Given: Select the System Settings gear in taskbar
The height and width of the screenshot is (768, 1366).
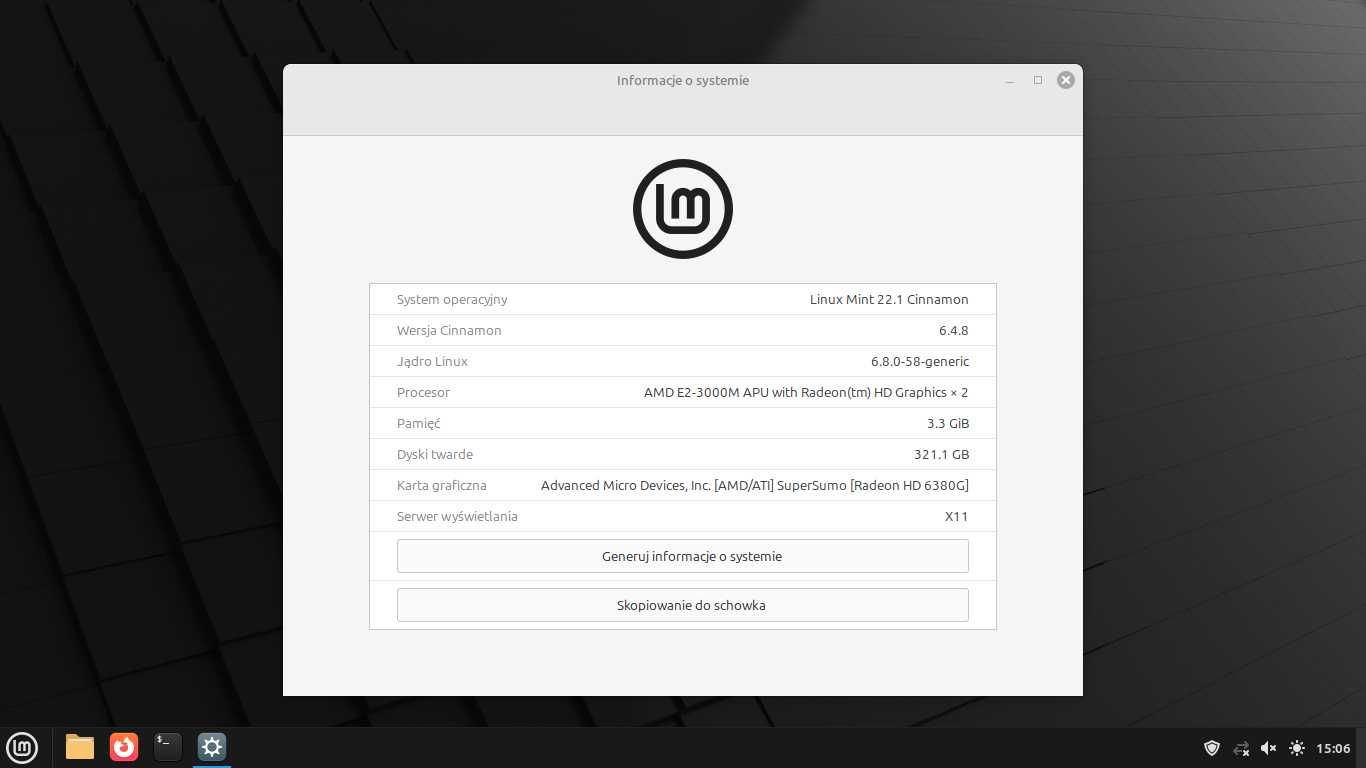Looking at the screenshot, I should pos(212,747).
